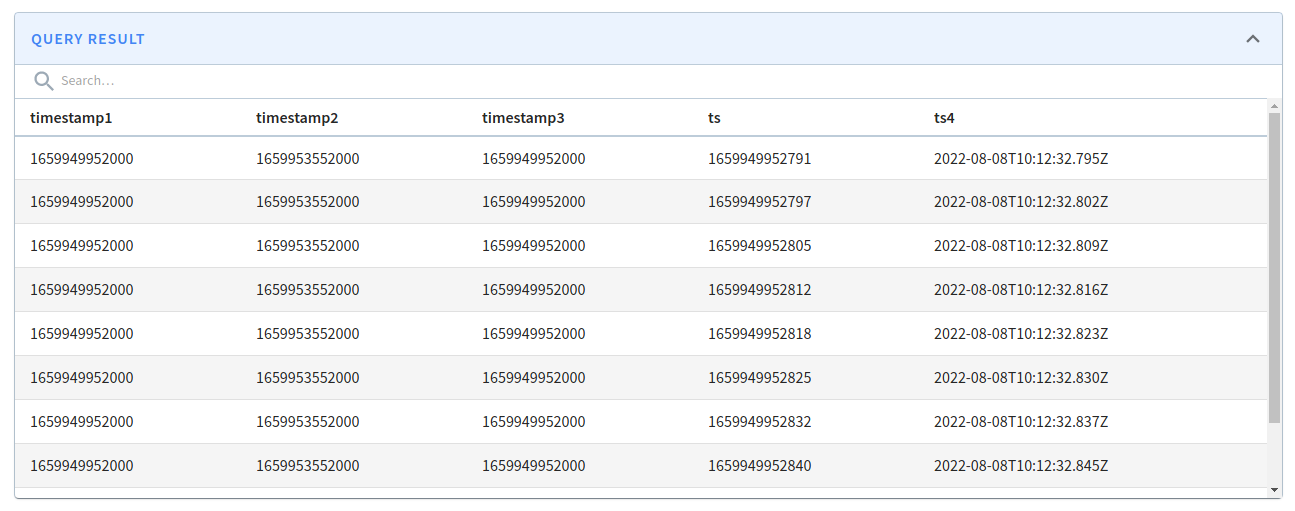This screenshot has width=1295, height=511.
Task: Click the scrollbar down arrow
Action: pyautogui.click(x=1274, y=490)
